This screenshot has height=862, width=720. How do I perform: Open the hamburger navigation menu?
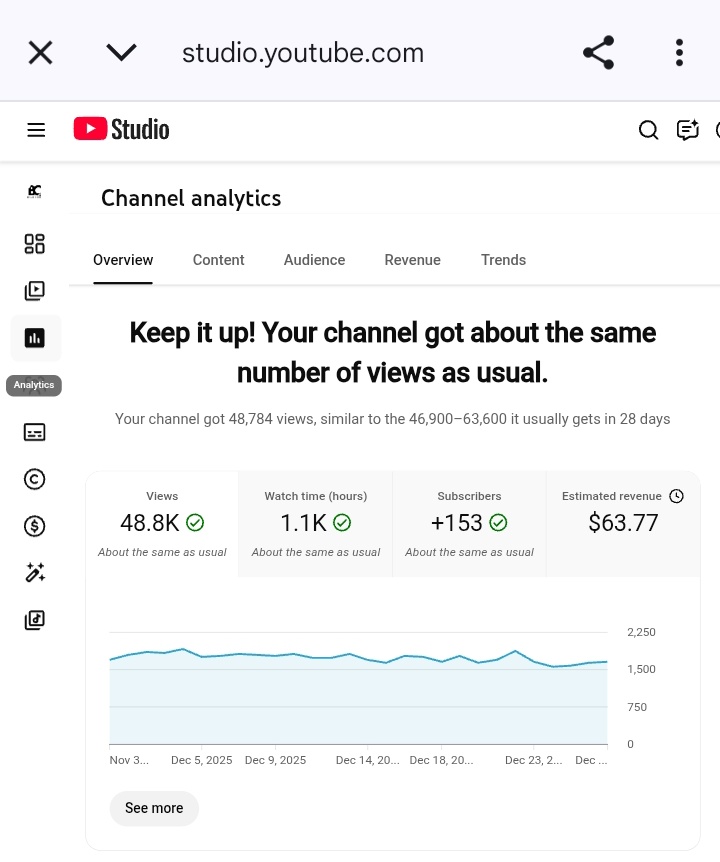tap(36, 130)
